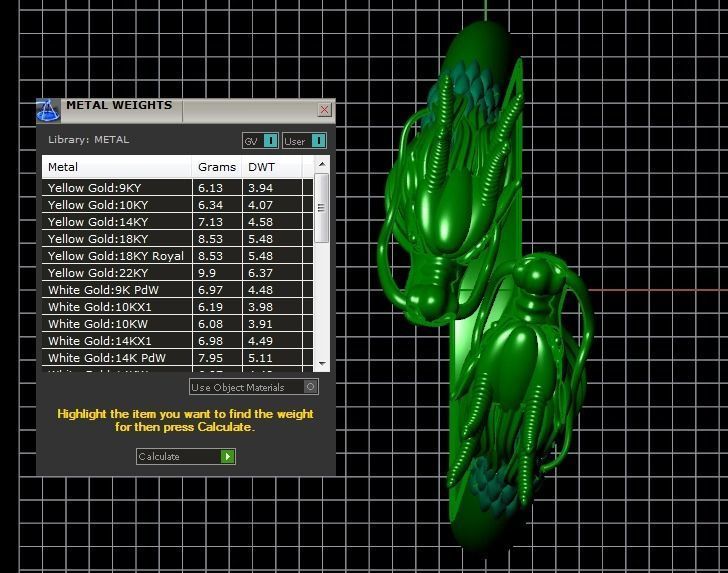The image size is (728, 573).
Task: Select the Yellow Gold:22KY row
Action: tap(177, 273)
